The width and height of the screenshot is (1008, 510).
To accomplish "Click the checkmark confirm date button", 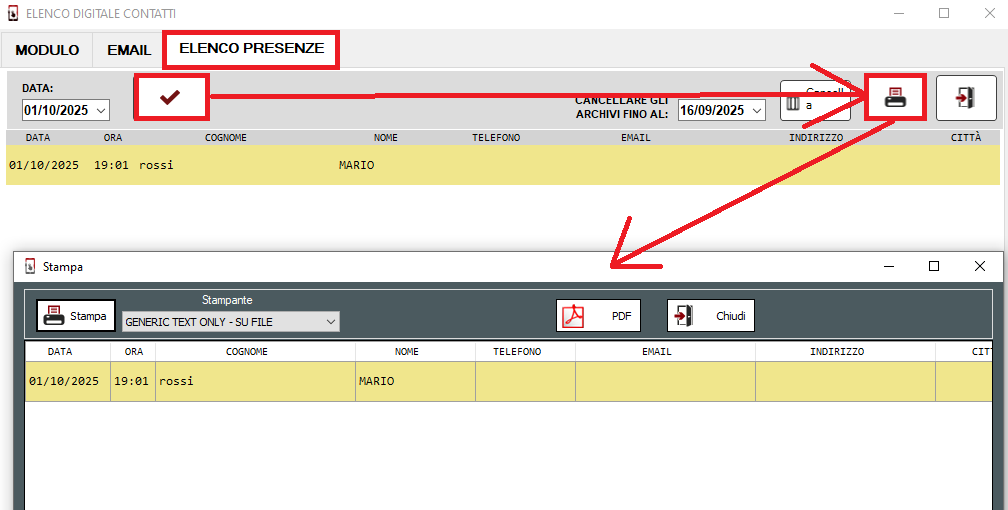I will [171, 97].
